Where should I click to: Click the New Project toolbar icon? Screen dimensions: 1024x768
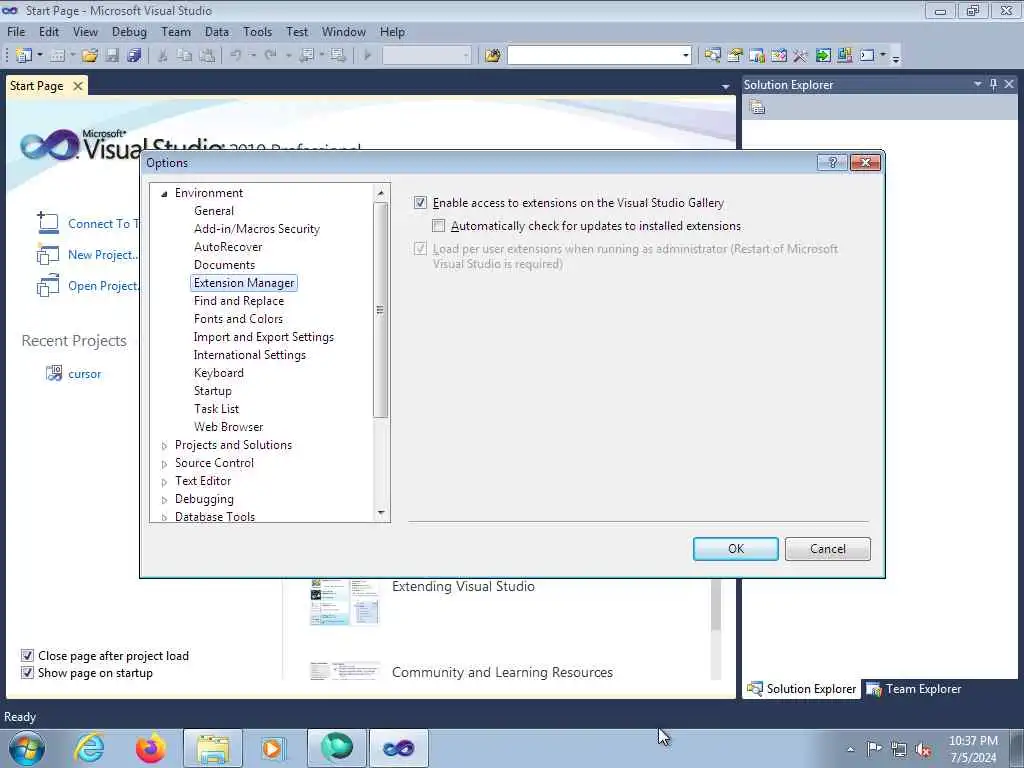(24, 56)
